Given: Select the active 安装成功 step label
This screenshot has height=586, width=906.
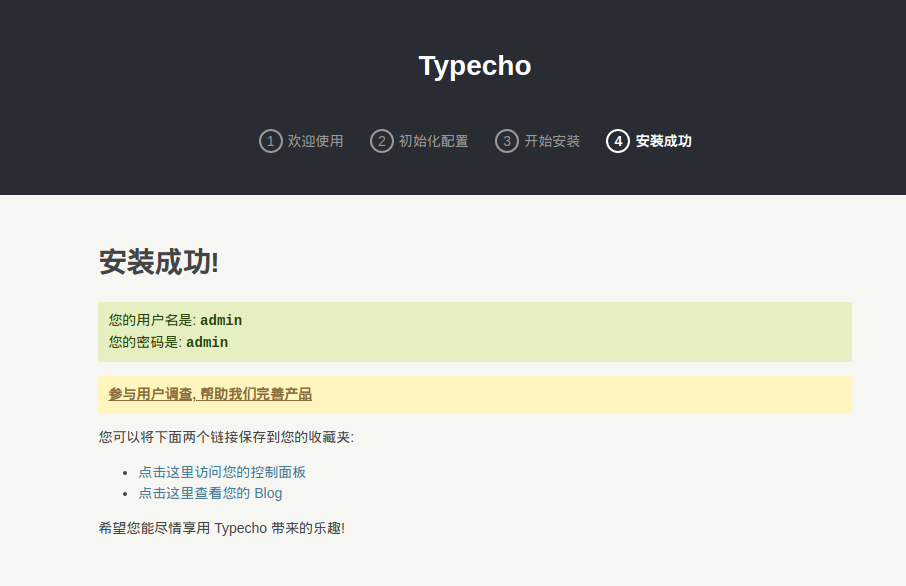Looking at the screenshot, I should pos(664,141).
